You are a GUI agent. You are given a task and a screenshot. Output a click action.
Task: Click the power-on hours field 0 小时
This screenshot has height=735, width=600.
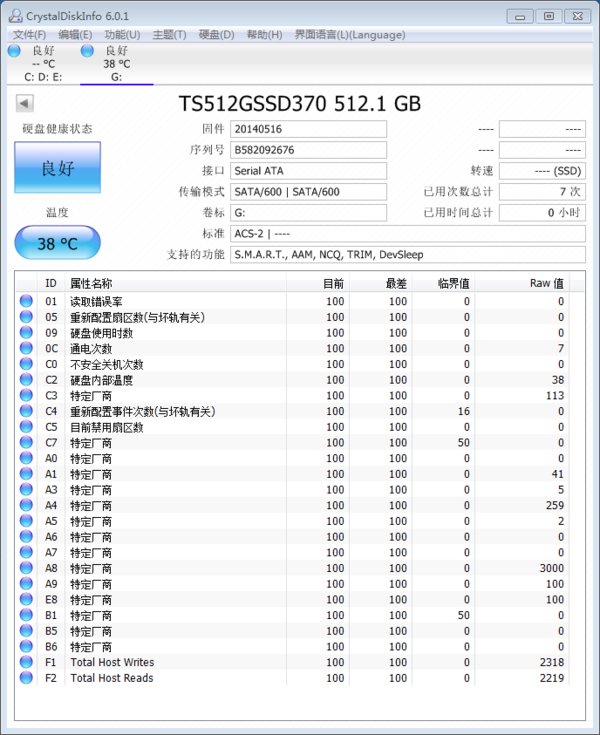pos(542,212)
